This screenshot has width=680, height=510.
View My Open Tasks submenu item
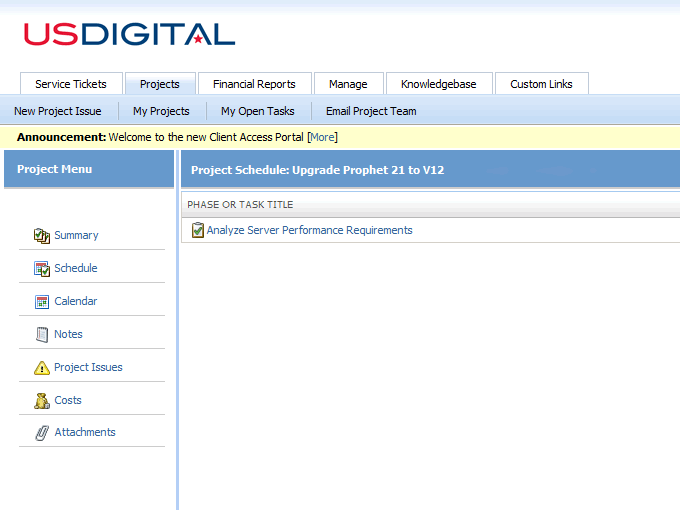tap(258, 111)
